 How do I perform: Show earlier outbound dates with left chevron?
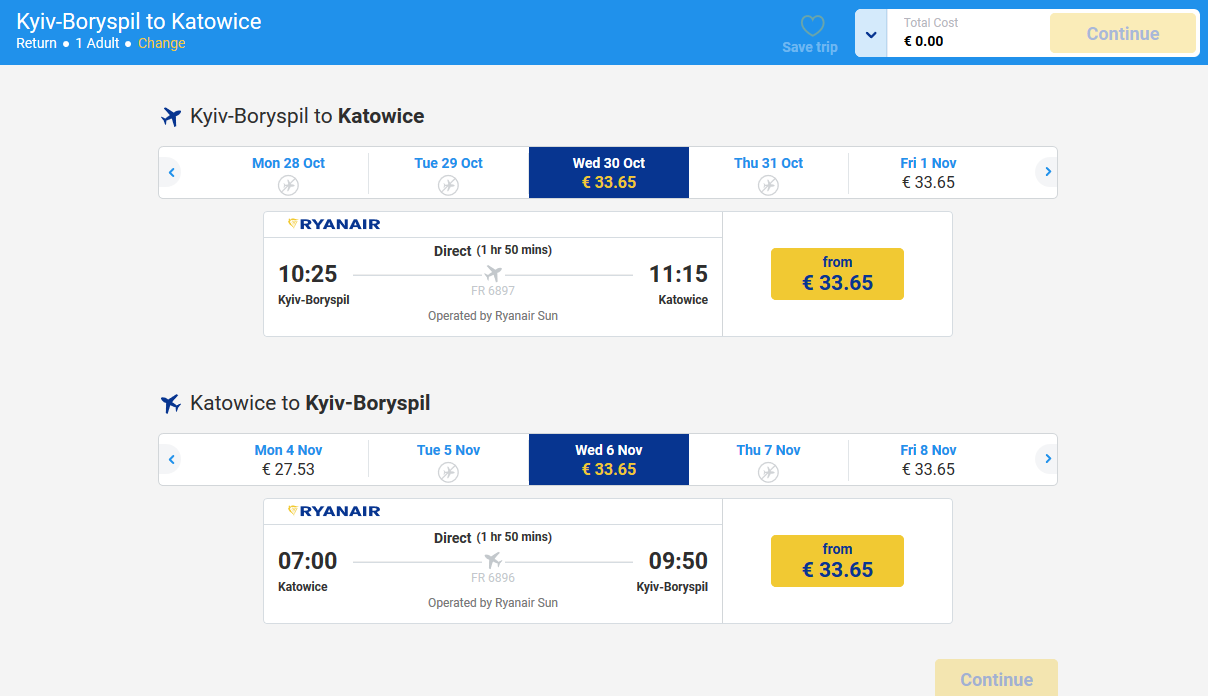coord(172,173)
